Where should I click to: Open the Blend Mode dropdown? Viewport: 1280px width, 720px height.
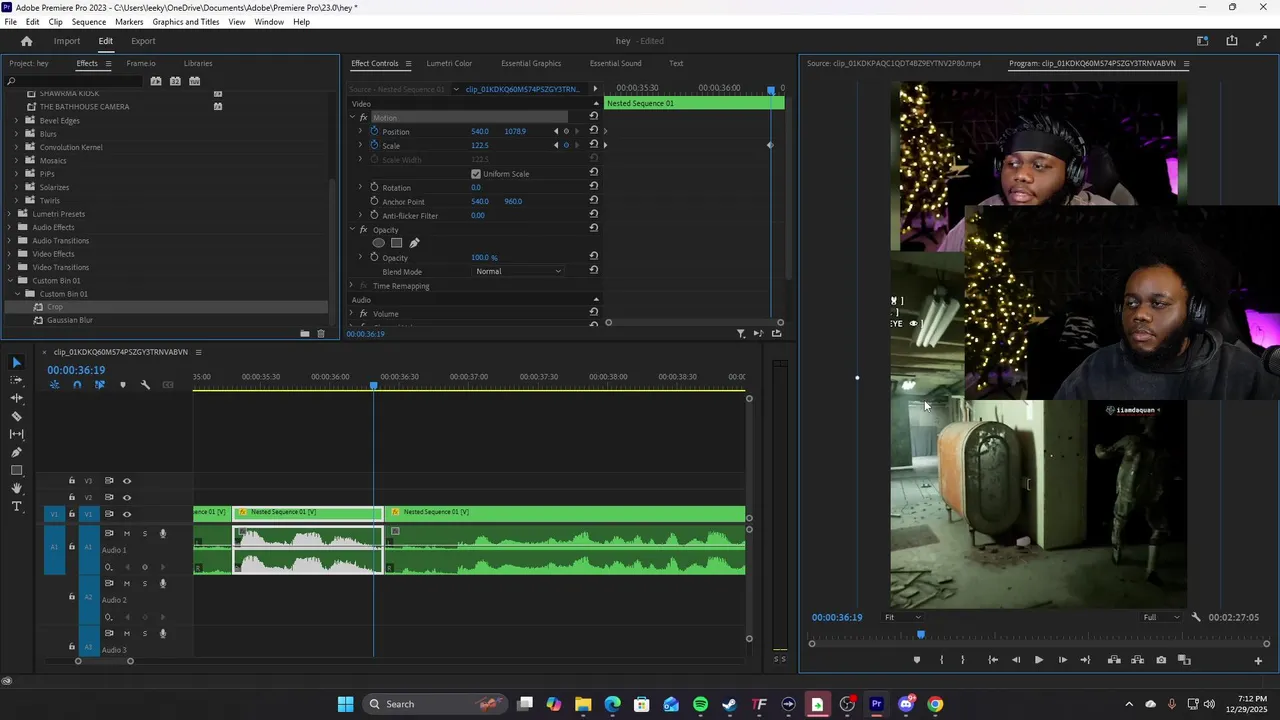[x=518, y=272]
